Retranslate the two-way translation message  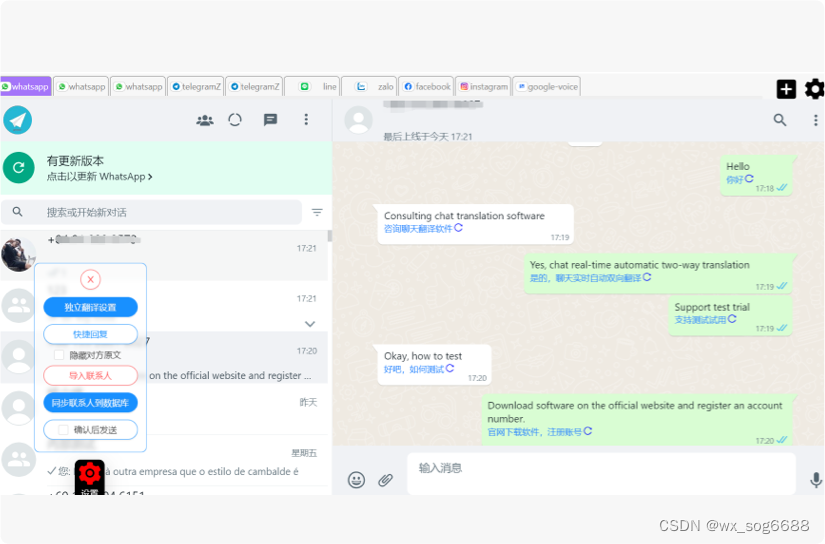[647, 277]
